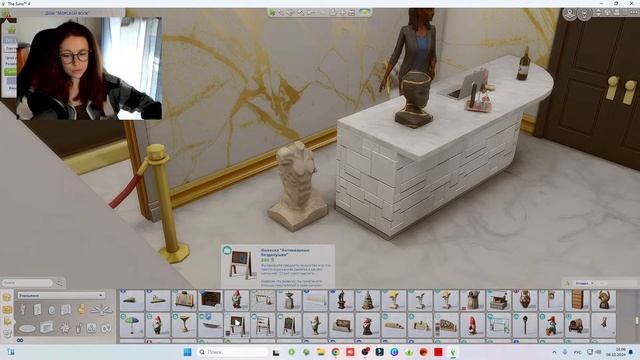Image resolution: width=640 pixels, height=360 pixels.
Task: Click the last green-yellow toggle in the top toolbar
Action: (364, 12)
